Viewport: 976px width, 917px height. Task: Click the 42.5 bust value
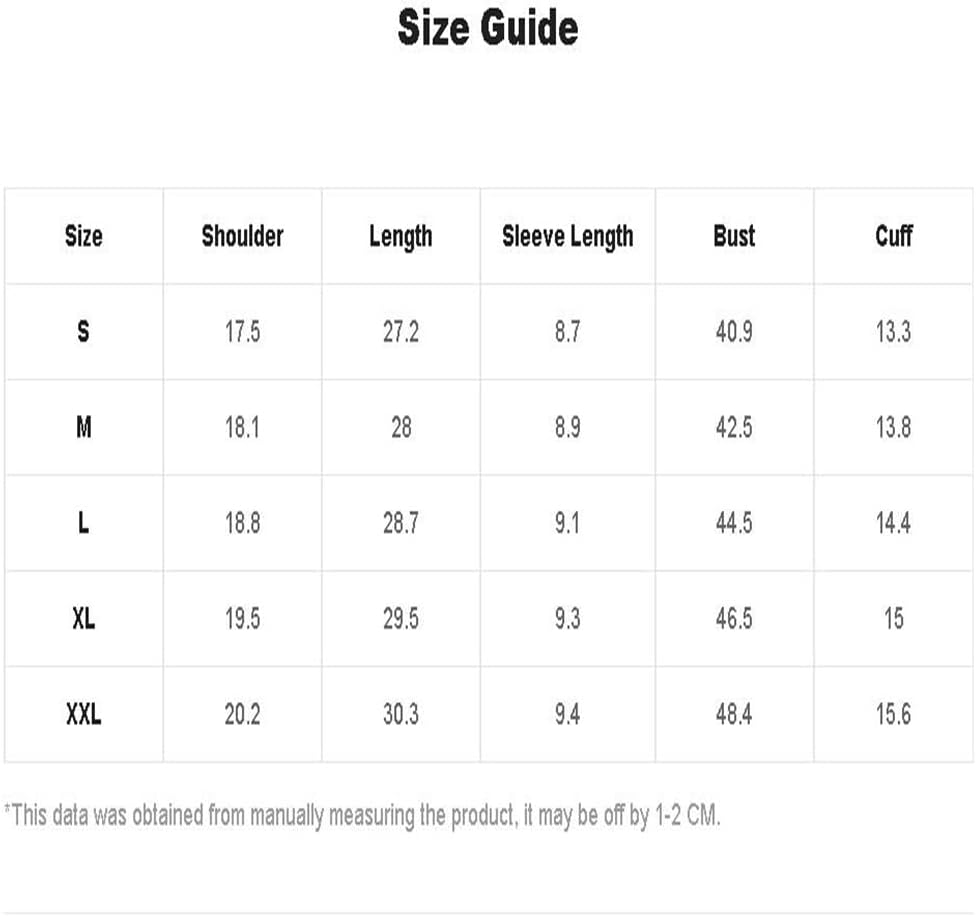734,428
